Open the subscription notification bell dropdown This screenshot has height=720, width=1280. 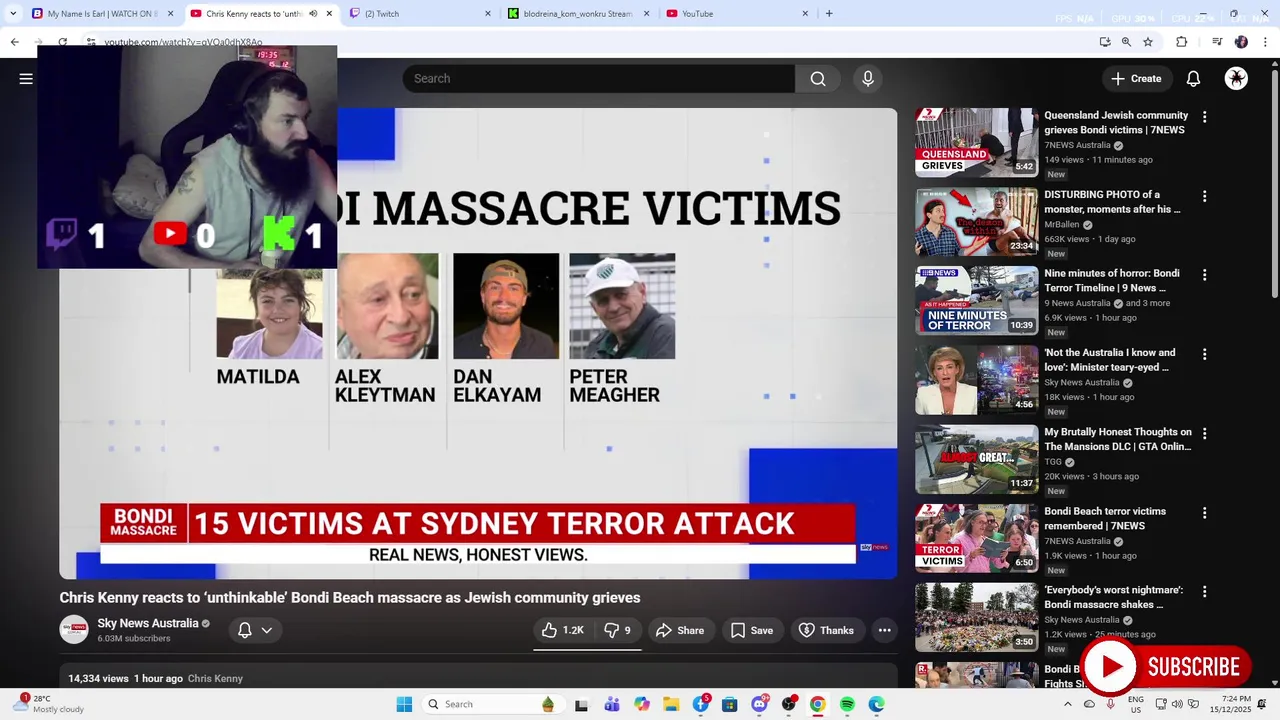coord(255,630)
